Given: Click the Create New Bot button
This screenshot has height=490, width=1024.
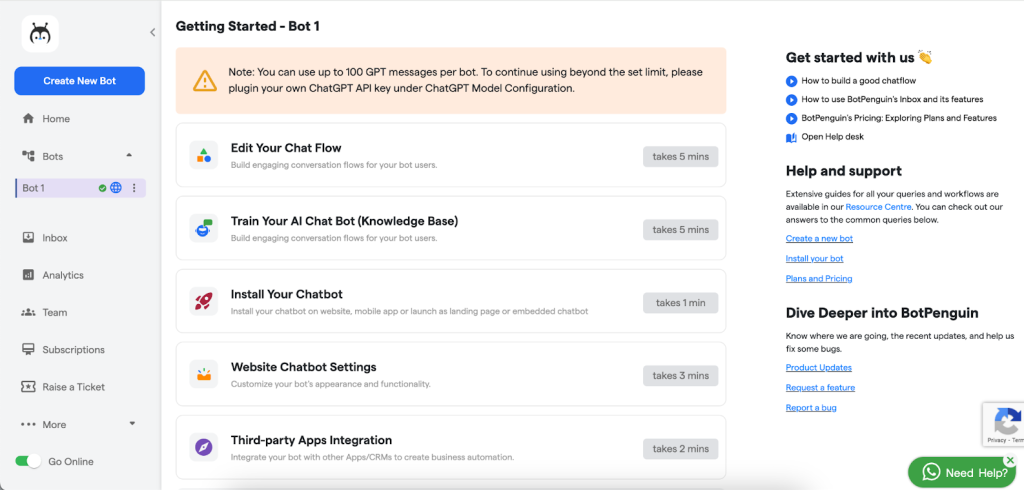Looking at the screenshot, I should coord(80,81).
